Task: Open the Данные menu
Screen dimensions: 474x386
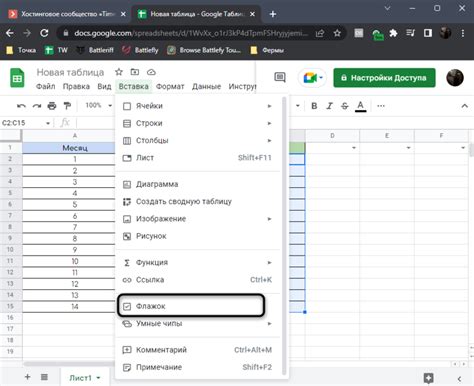Action: click(x=206, y=86)
